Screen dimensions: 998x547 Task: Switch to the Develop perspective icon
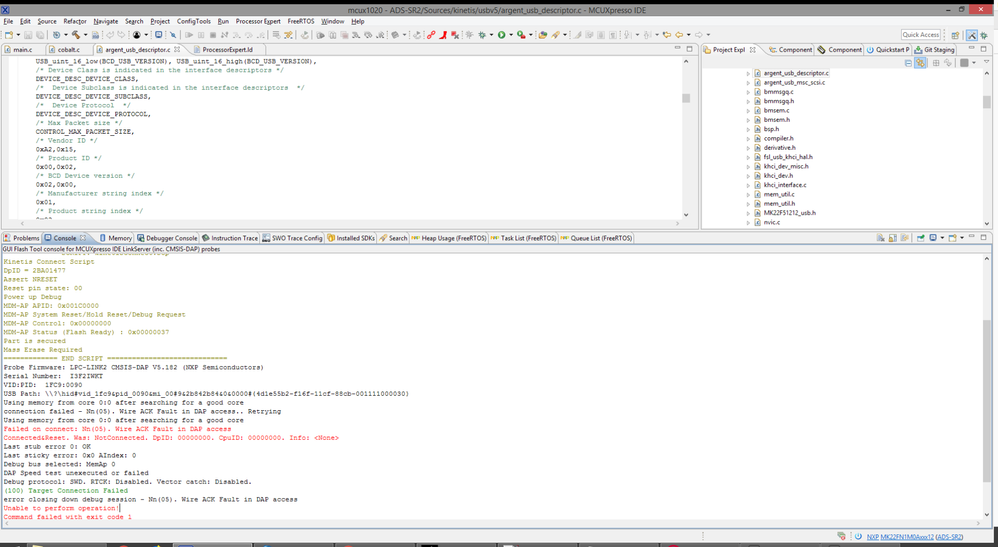pos(972,35)
